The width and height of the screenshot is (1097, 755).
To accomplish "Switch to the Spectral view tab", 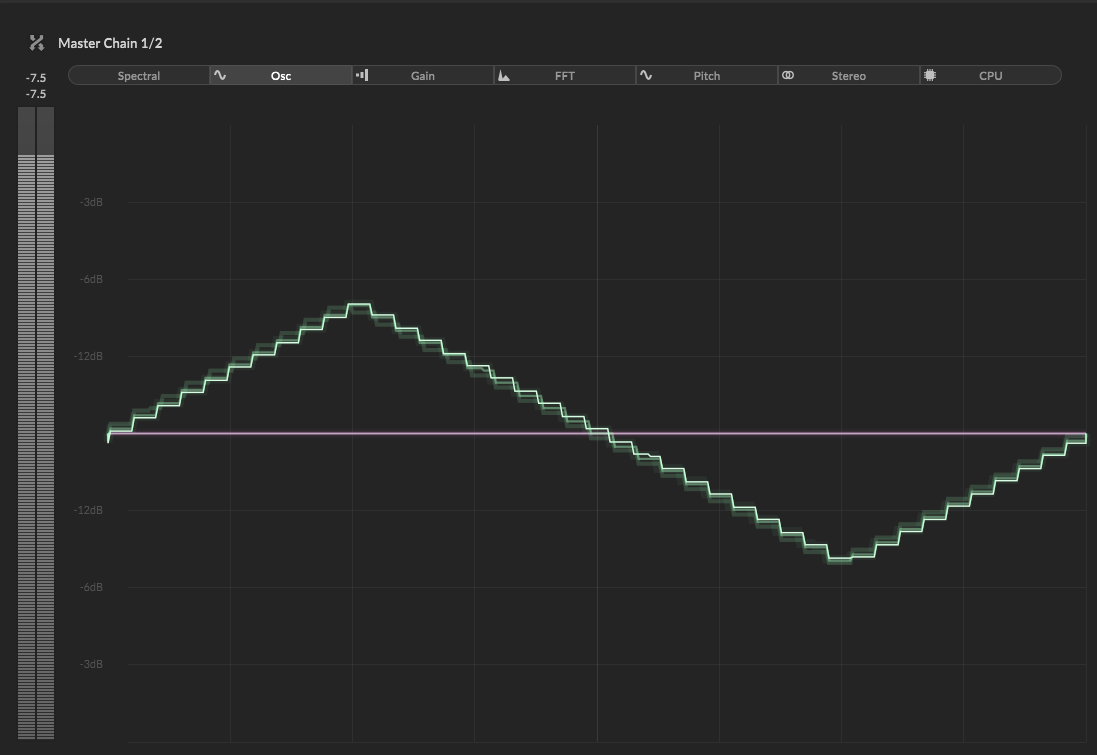I will (x=138, y=76).
